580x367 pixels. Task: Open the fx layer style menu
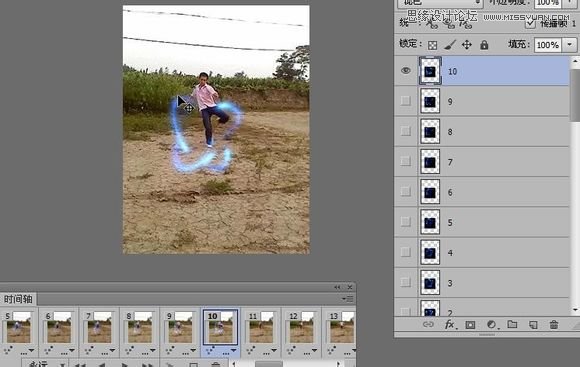pos(450,324)
